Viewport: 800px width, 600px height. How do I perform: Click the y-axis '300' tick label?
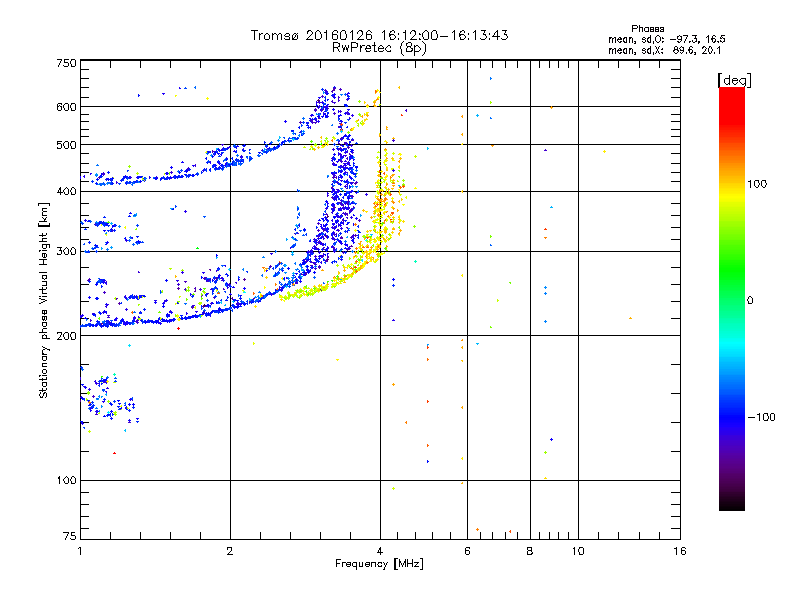[66, 252]
